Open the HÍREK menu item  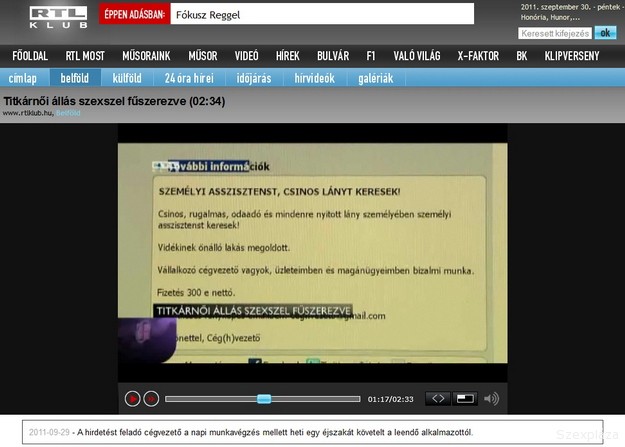tap(287, 56)
